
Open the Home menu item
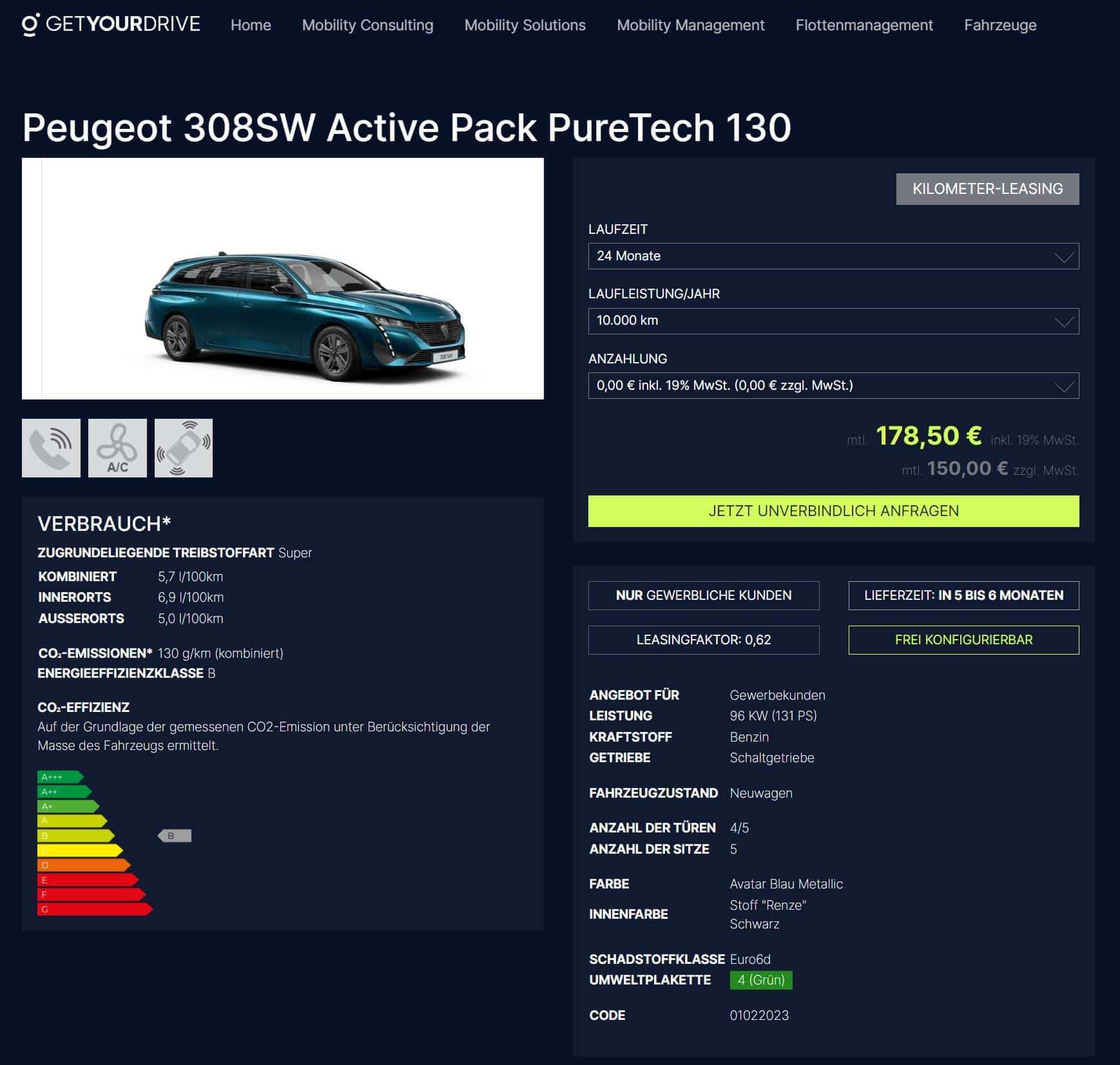tap(251, 25)
